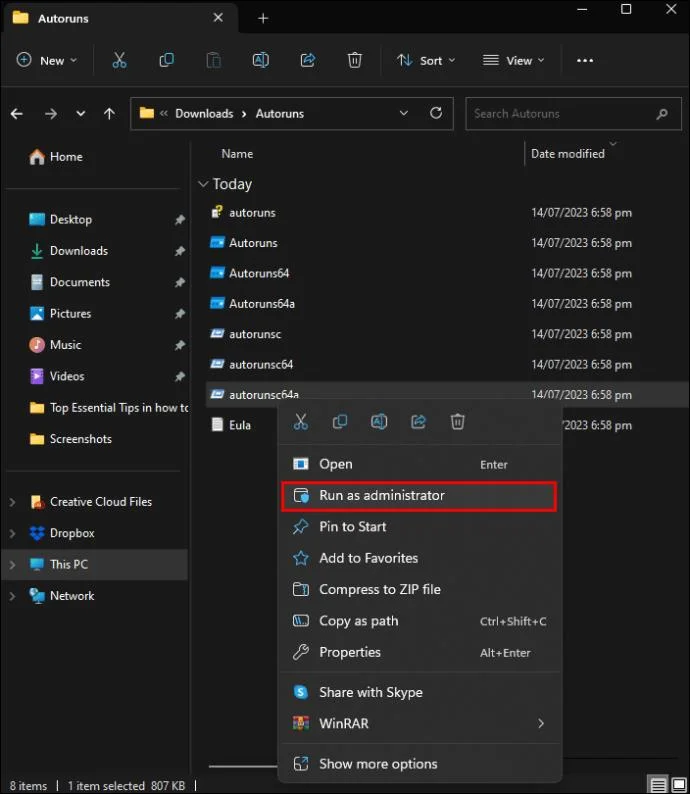Choose Copy as path
The height and width of the screenshot is (794, 690).
(x=420, y=621)
